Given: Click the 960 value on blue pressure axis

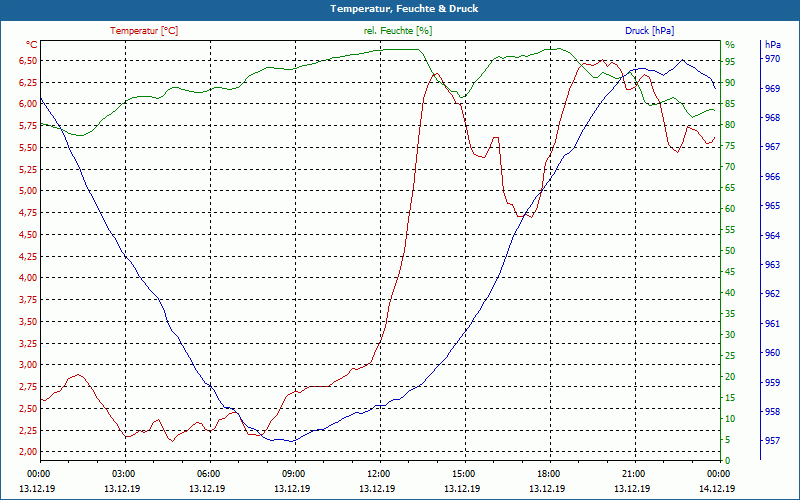Looking at the screenshot, I should (x=772, y=353).
